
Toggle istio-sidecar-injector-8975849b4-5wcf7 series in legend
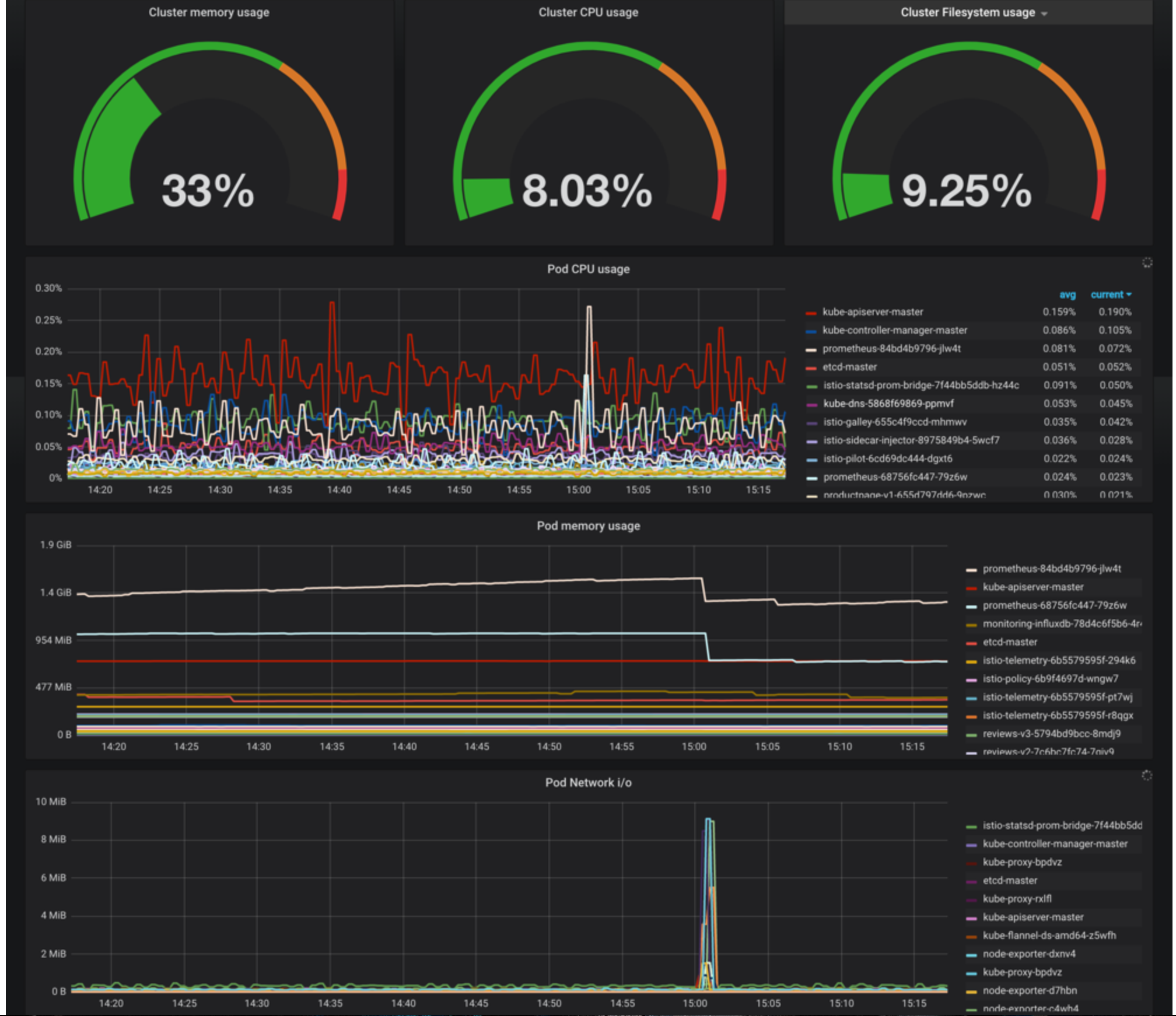911,440
